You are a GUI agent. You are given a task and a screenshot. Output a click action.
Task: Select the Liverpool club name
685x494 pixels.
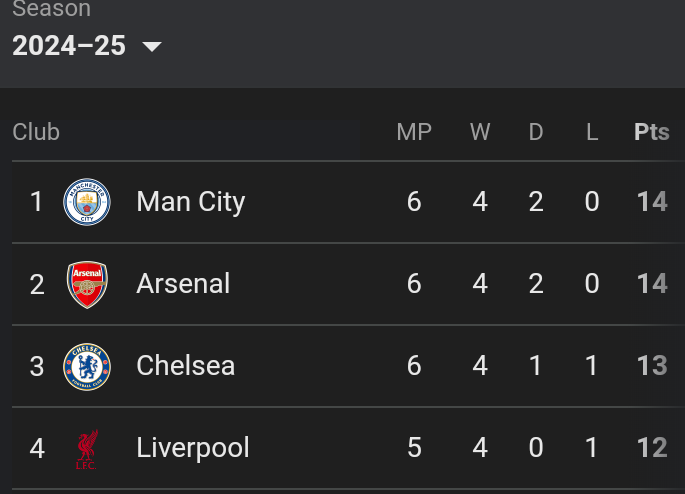(193, 448)
